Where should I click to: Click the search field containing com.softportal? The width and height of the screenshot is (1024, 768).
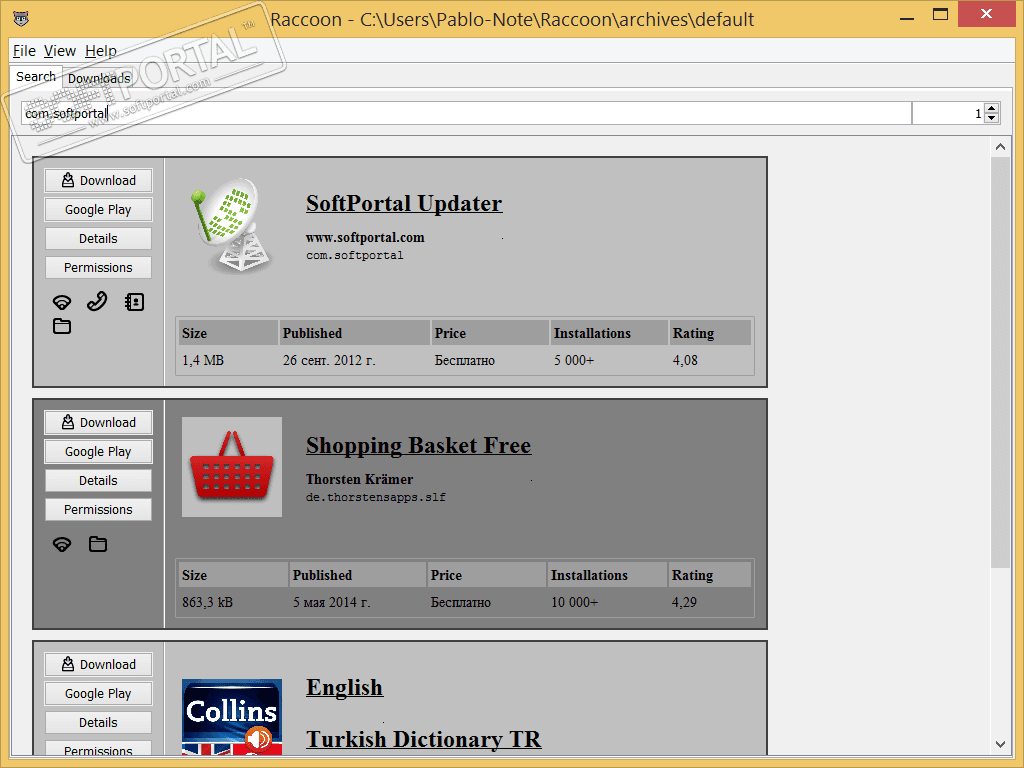pyautogui.click(x=466, y=113)
